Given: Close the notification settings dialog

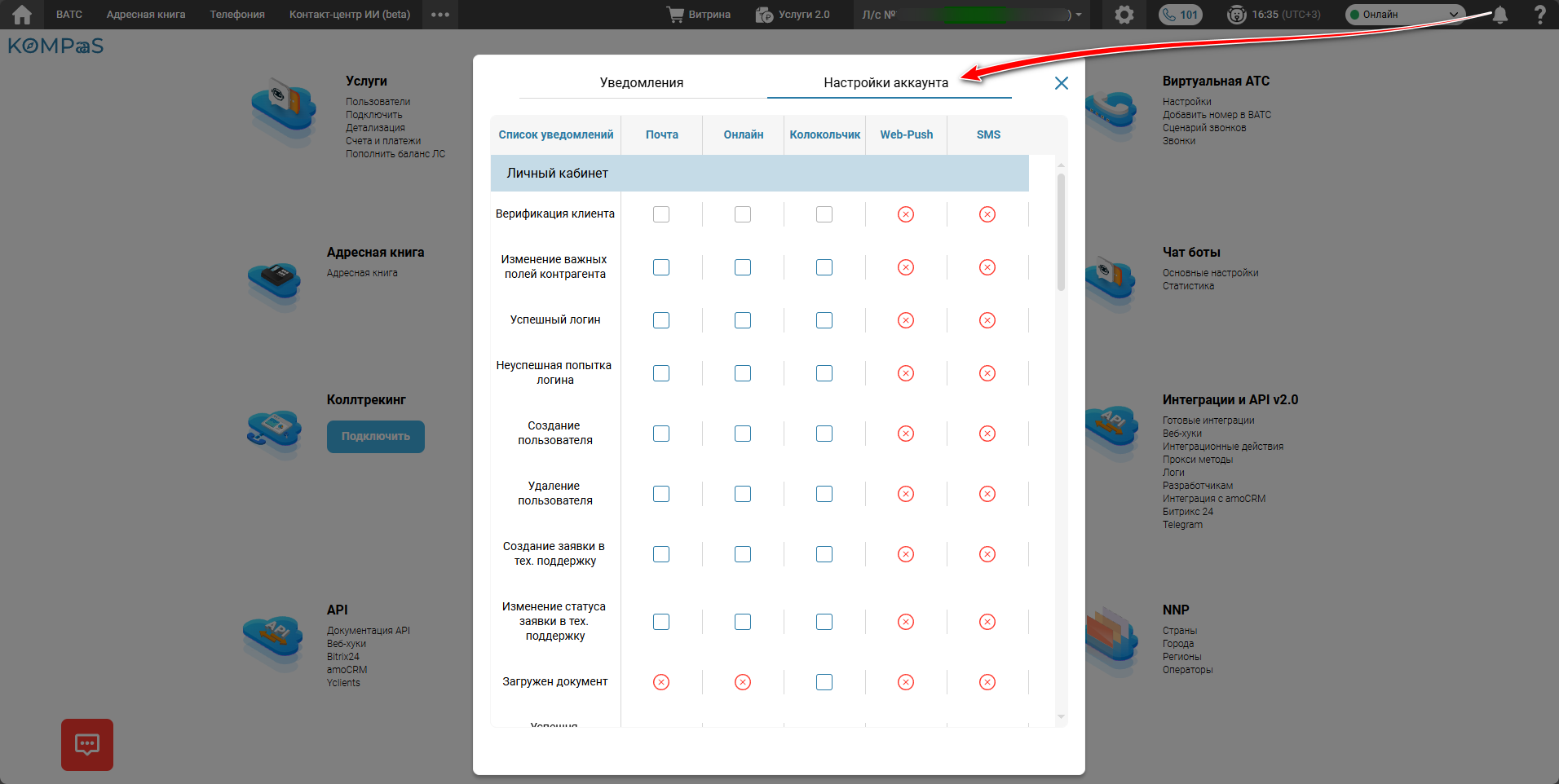Looking at the screenshot, I should click(1061, 83).
